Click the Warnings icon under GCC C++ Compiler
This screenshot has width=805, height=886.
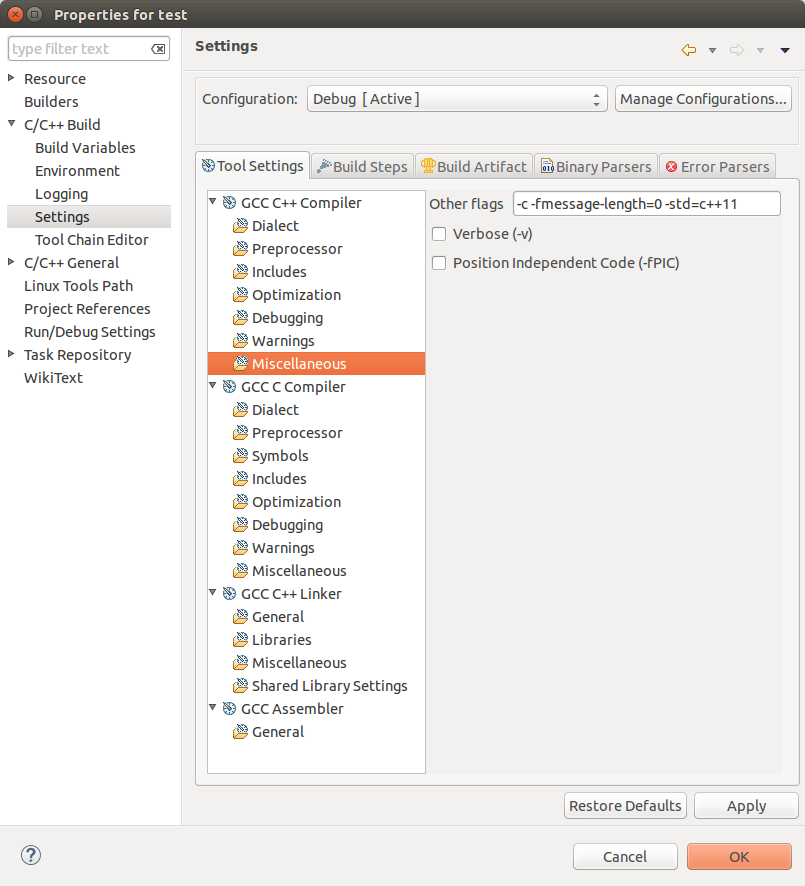[x=239, y=340]
